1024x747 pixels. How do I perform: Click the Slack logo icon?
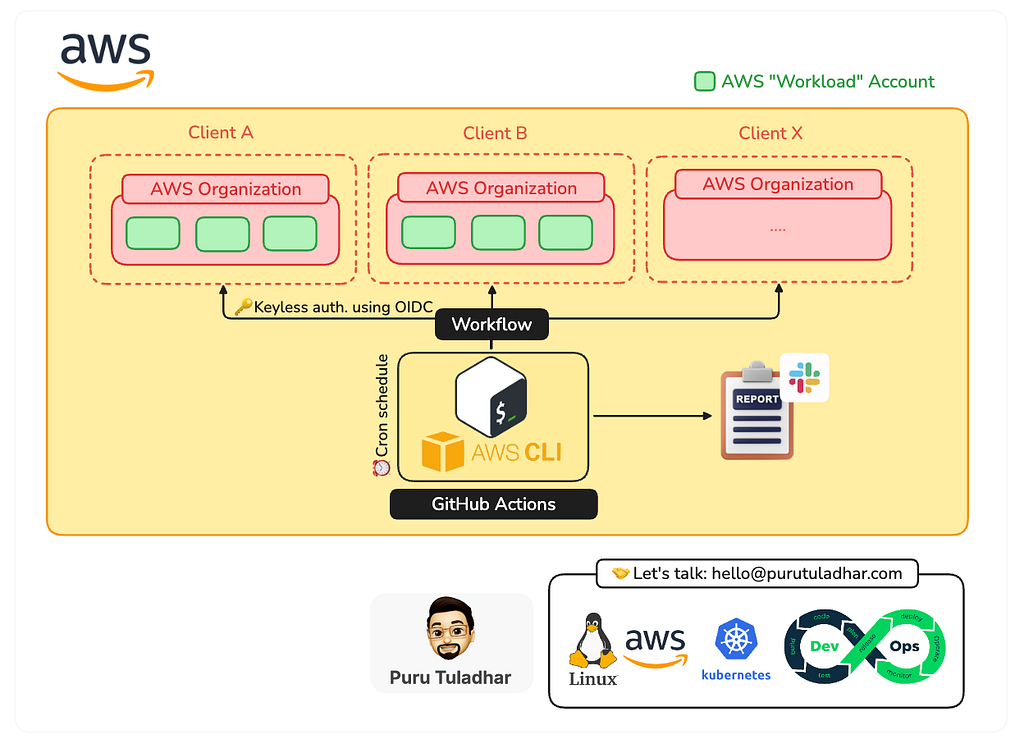[x=805, y=377]
